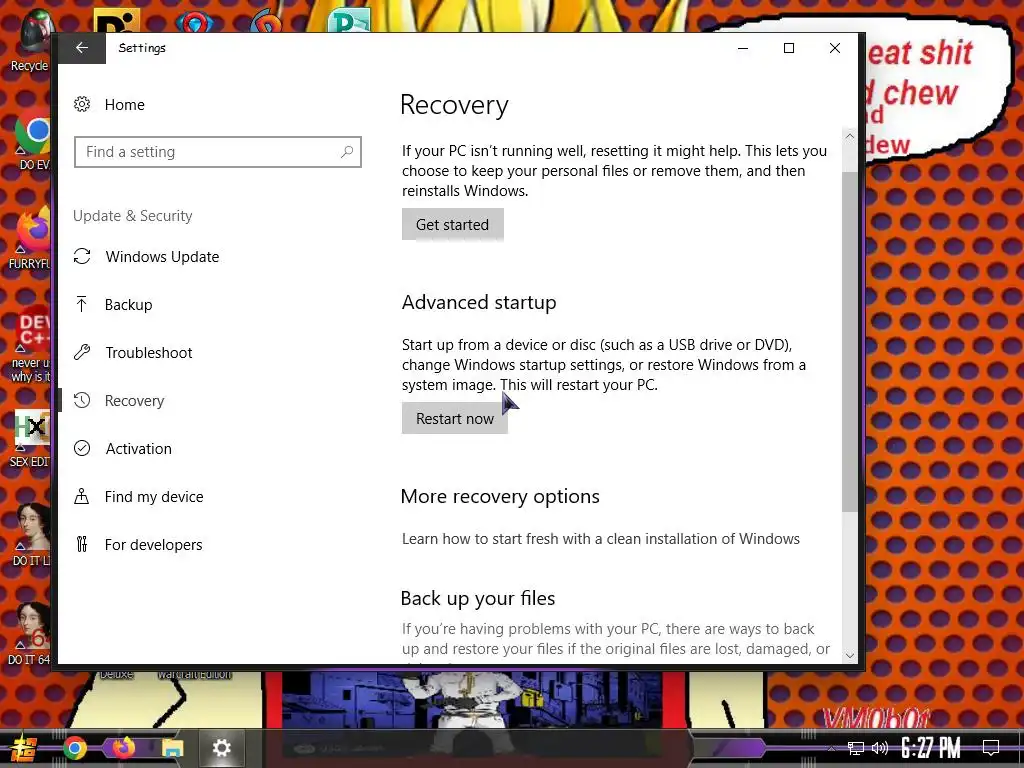Launch Chrome from the taskbar
The width and height of the screenshot is (1024, 768).
(74, 748)
